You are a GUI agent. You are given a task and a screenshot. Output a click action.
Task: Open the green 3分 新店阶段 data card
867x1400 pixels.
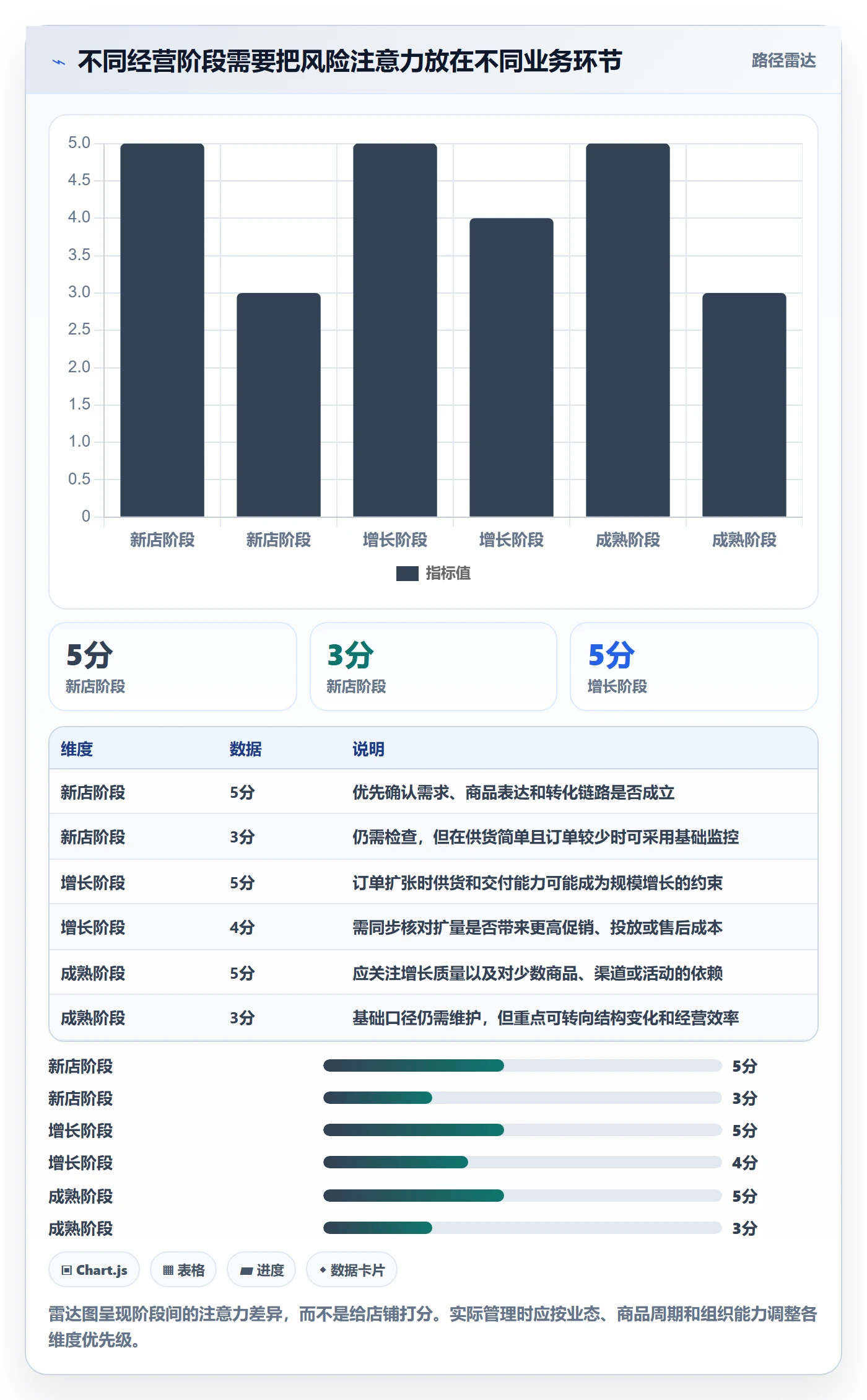(x=434, y=667)
